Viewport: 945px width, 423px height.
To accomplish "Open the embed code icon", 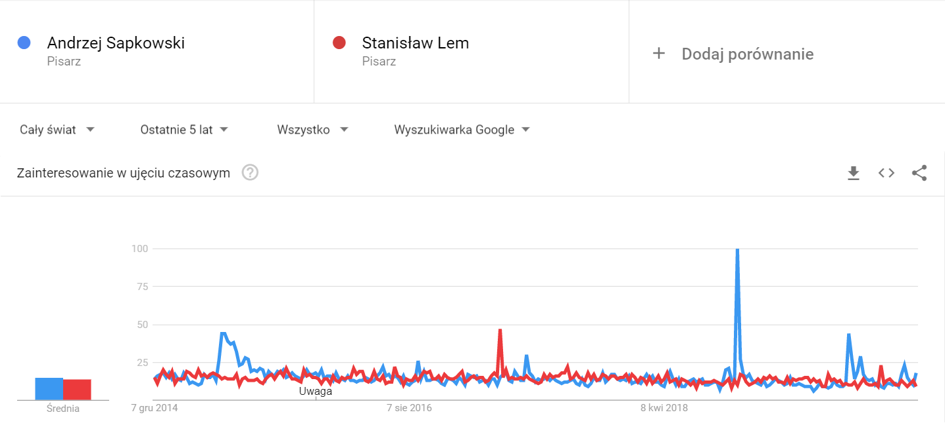I will click(886, 174).
